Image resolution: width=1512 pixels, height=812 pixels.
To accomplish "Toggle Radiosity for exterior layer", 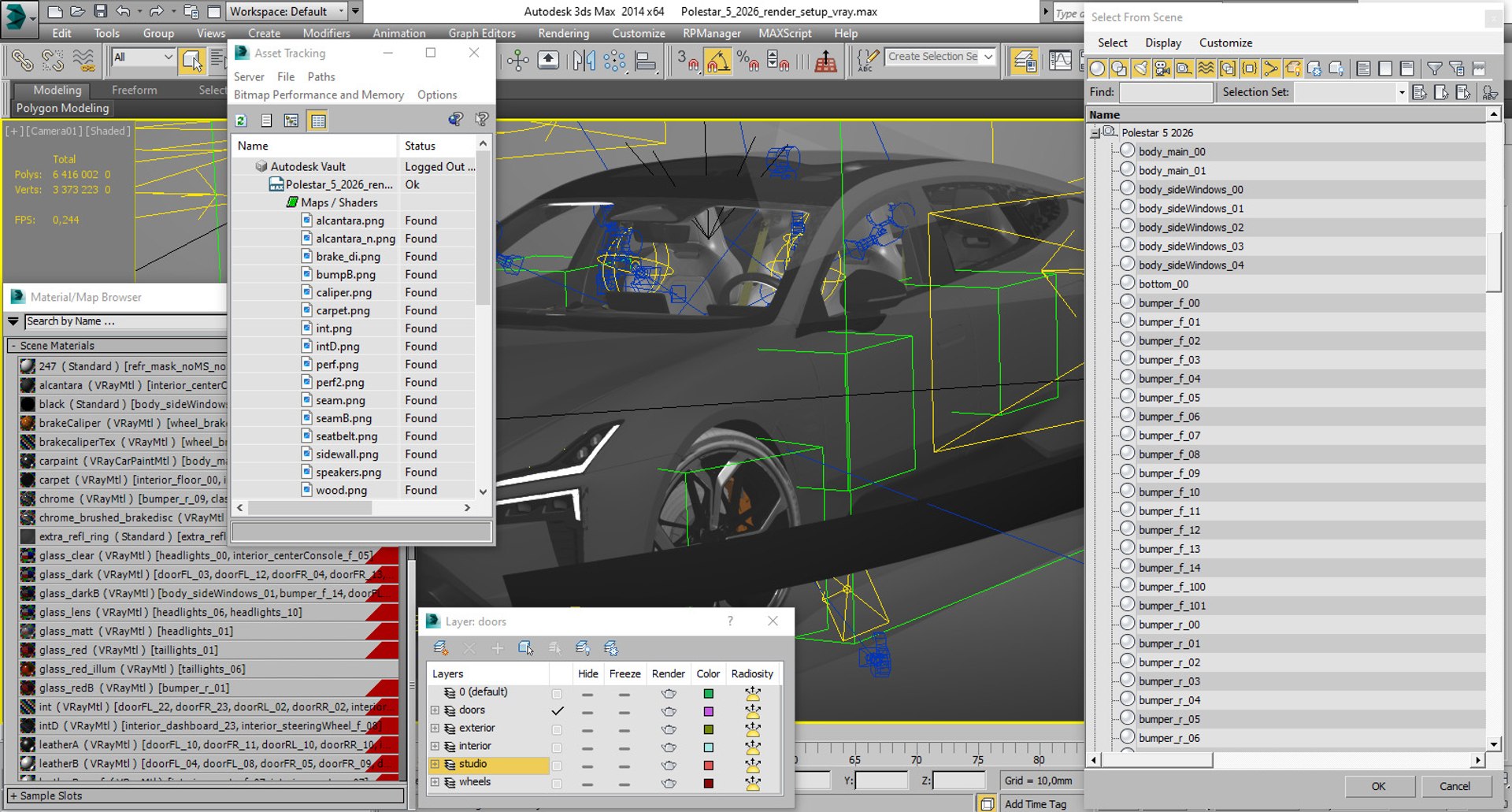I will pos(753,729).
